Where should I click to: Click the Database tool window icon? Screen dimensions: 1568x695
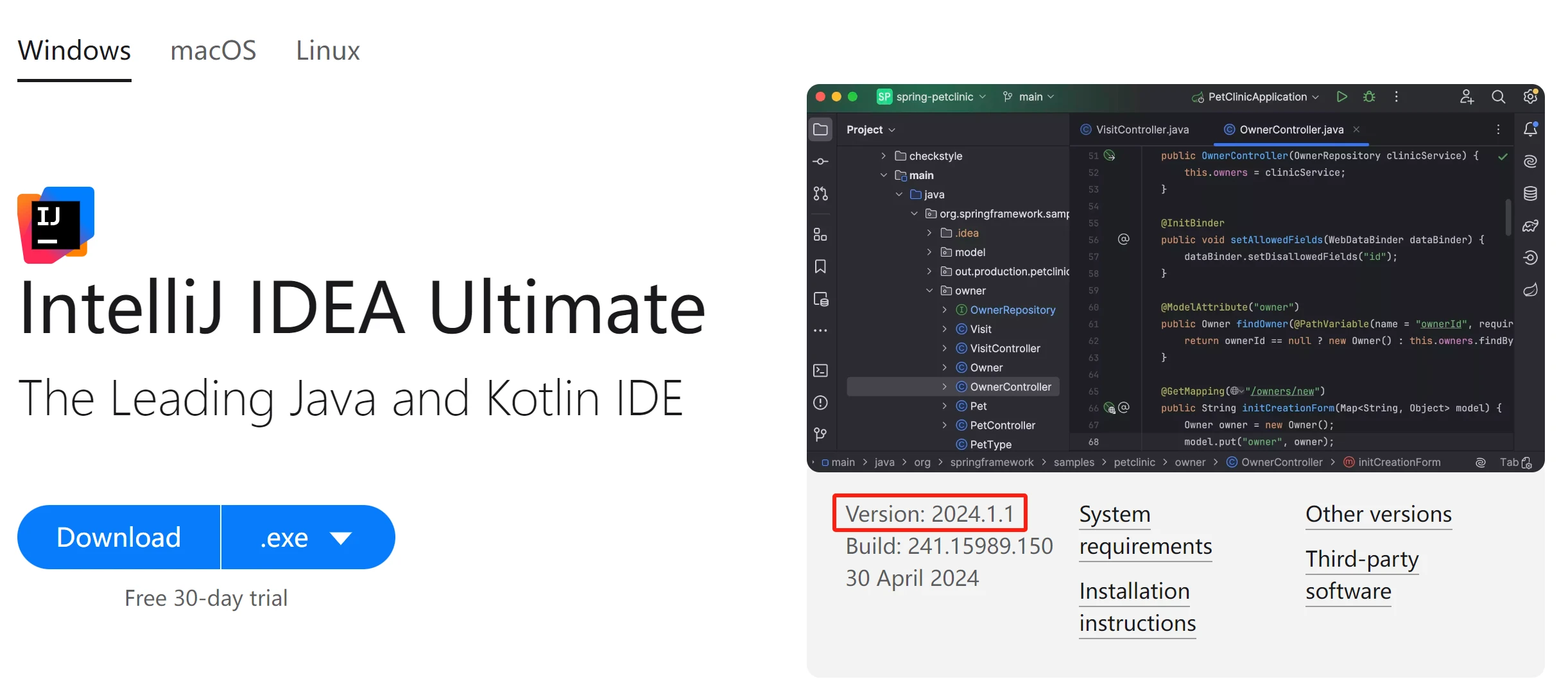[x=1530, y=194]
